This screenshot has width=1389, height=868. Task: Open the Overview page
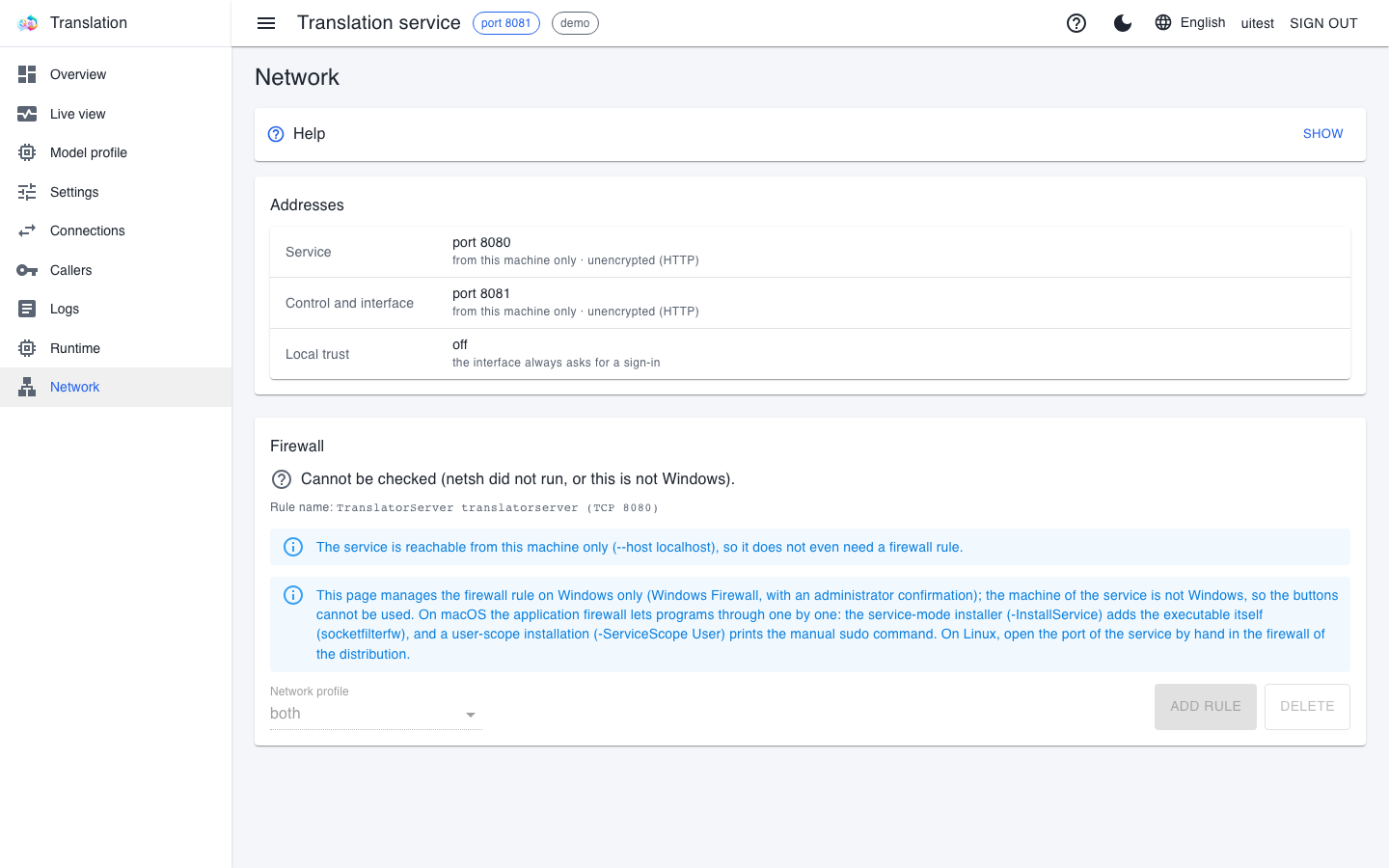click(x=116, y=74)
